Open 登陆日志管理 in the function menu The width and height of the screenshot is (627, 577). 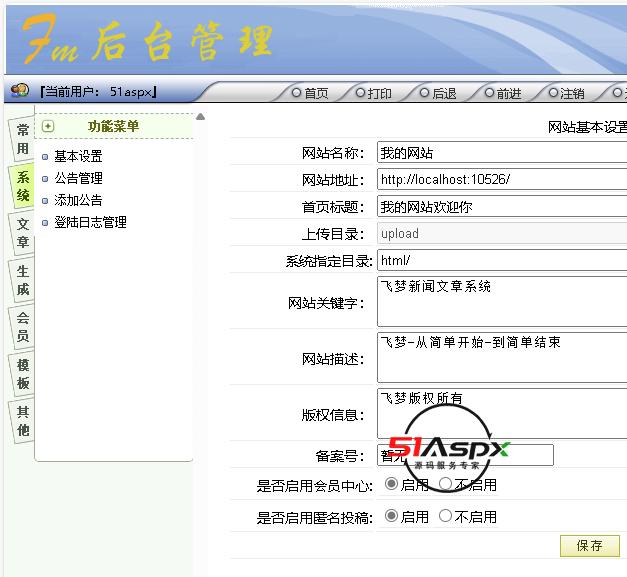tap(90, 222)
